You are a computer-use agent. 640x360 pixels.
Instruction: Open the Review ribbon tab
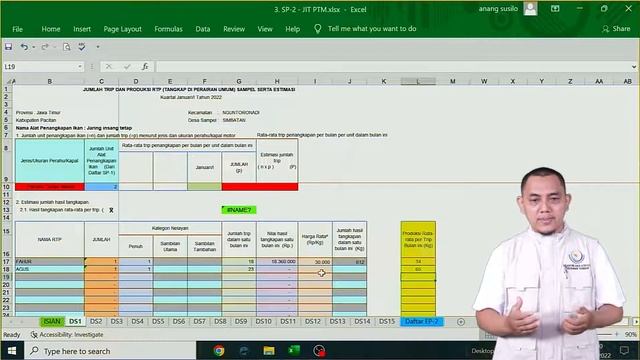234,29
